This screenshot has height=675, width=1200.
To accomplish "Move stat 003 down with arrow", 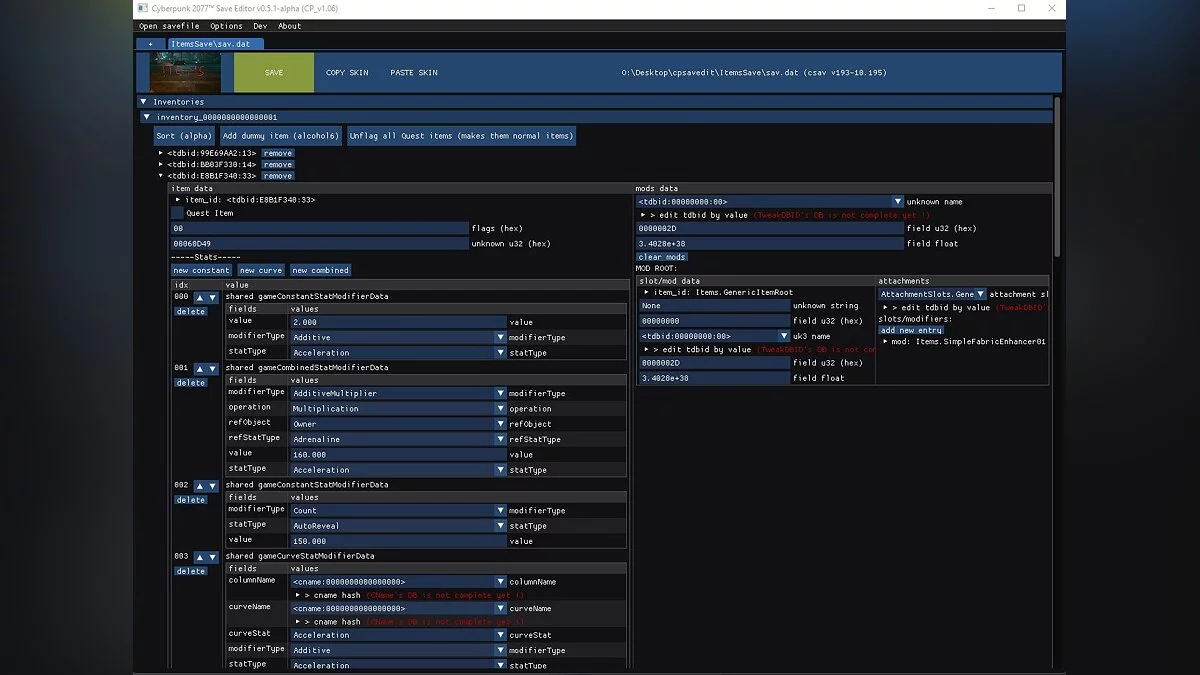I will point(212,558).
